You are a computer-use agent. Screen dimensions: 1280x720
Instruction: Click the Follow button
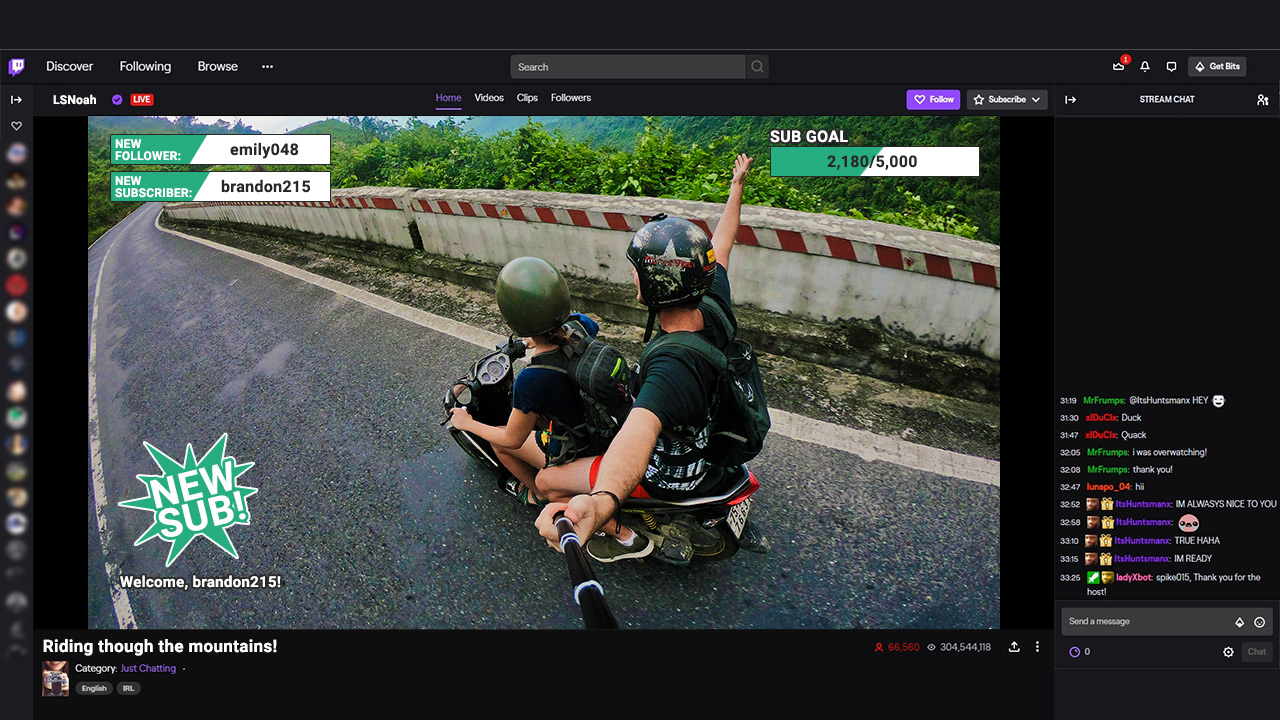933,99
